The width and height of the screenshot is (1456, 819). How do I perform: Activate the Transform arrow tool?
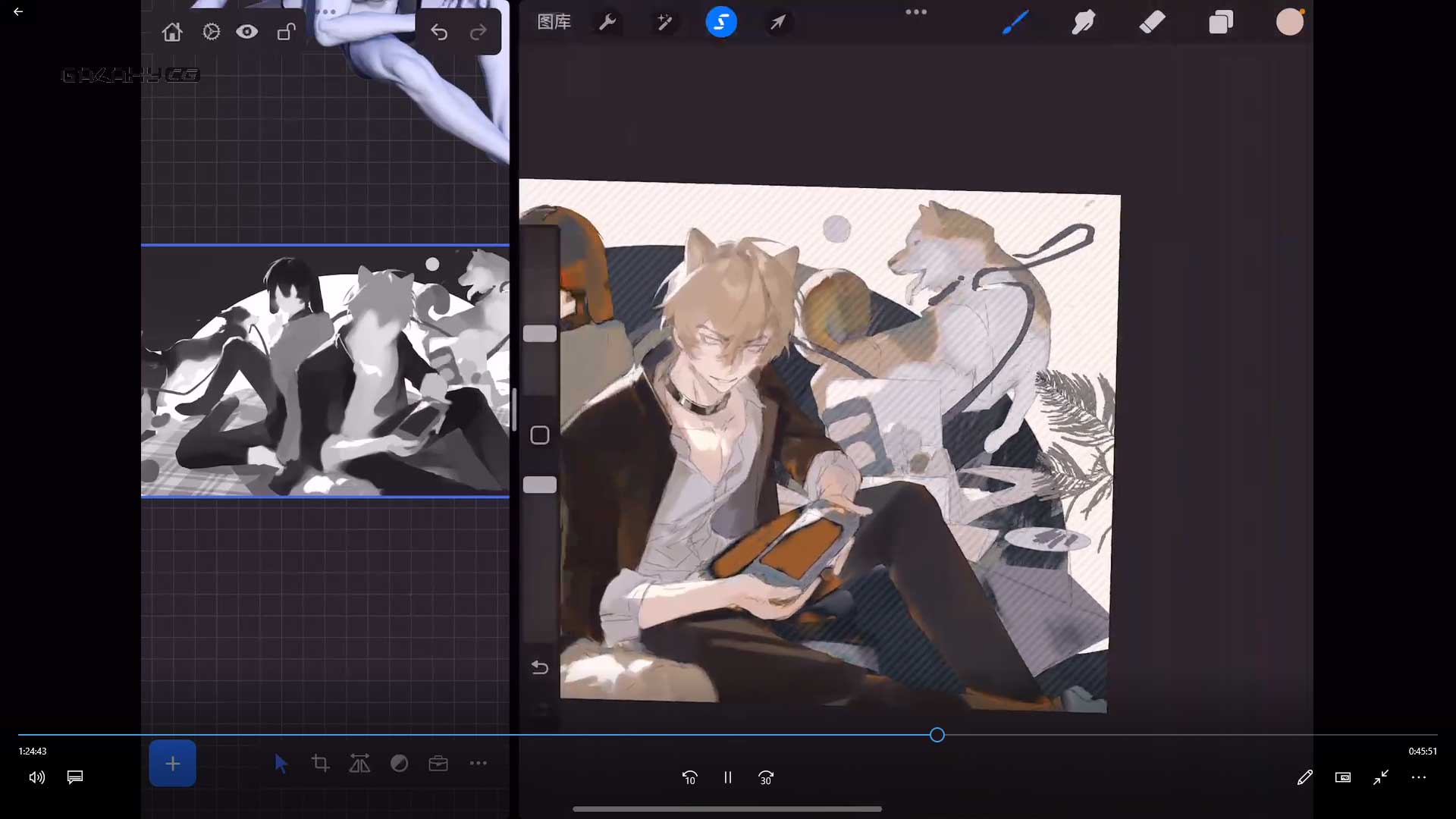tap(778, 23)
